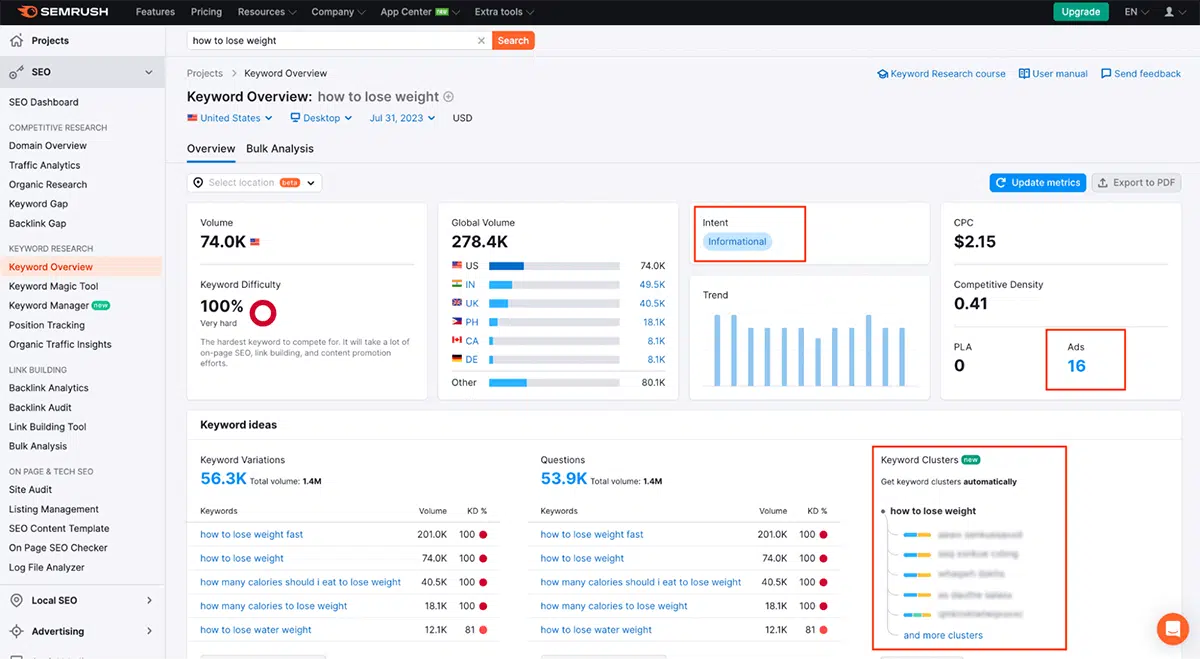1200x659 pixels.
Task: Click the US volume bar in Global Volume
Action: 554,266
